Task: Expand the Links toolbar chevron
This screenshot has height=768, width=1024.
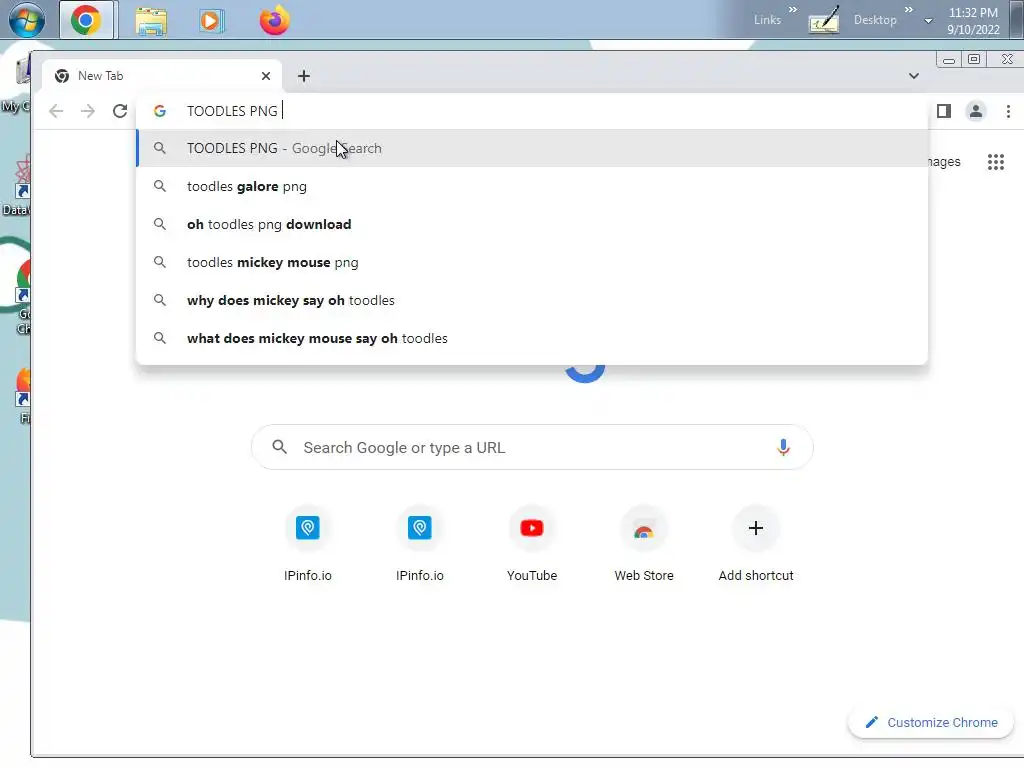Action: pyautogui.click(x=792, y=10)
